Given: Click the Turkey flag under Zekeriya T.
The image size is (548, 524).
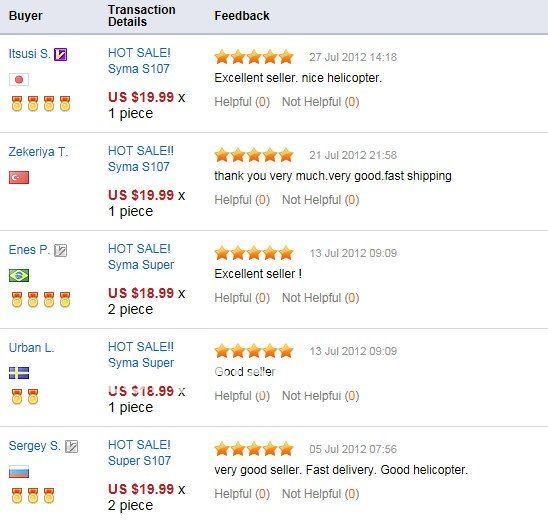Looking at the screenshot, I should click(19, 177).
